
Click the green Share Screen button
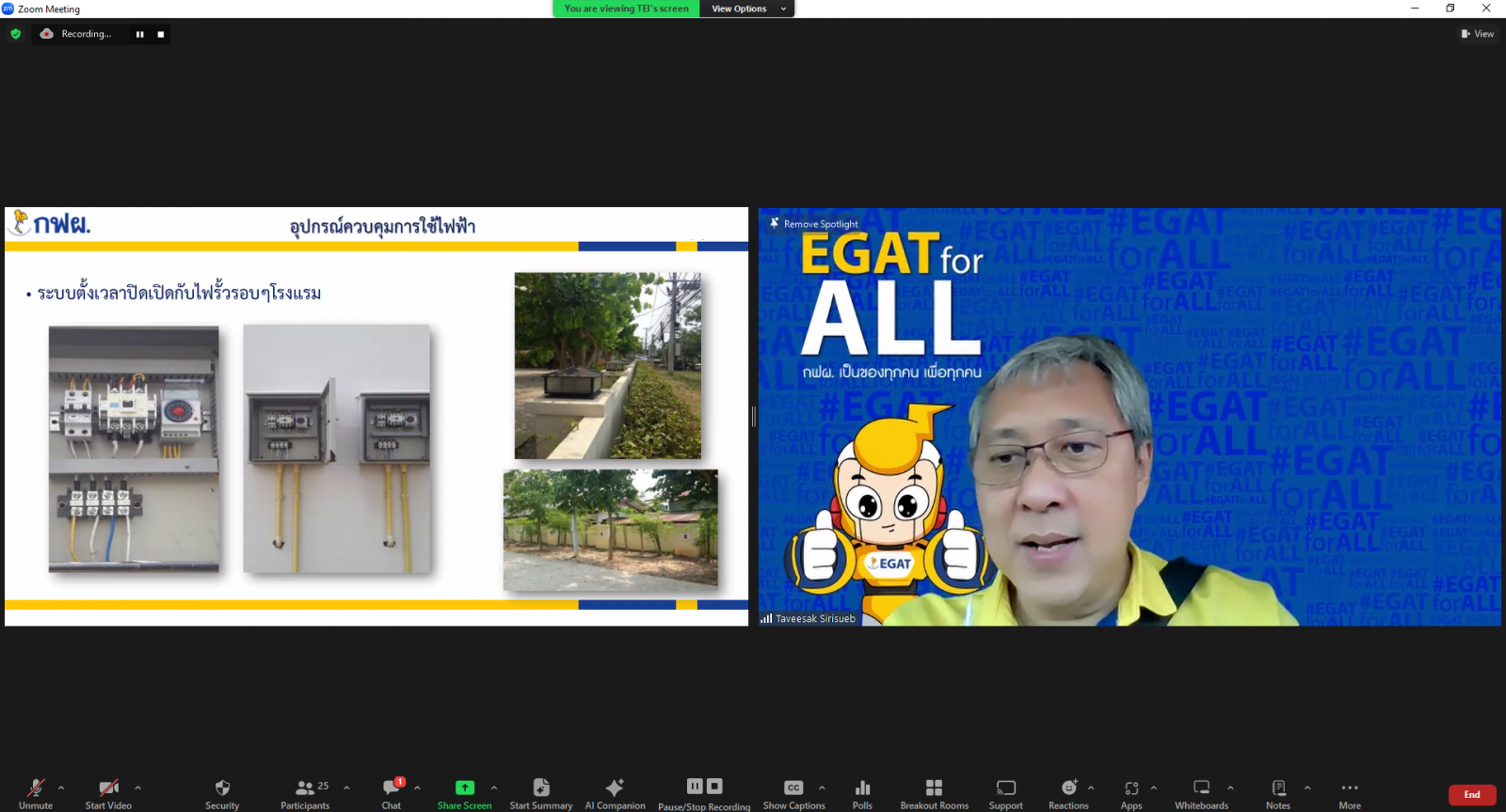coord(464,793)
